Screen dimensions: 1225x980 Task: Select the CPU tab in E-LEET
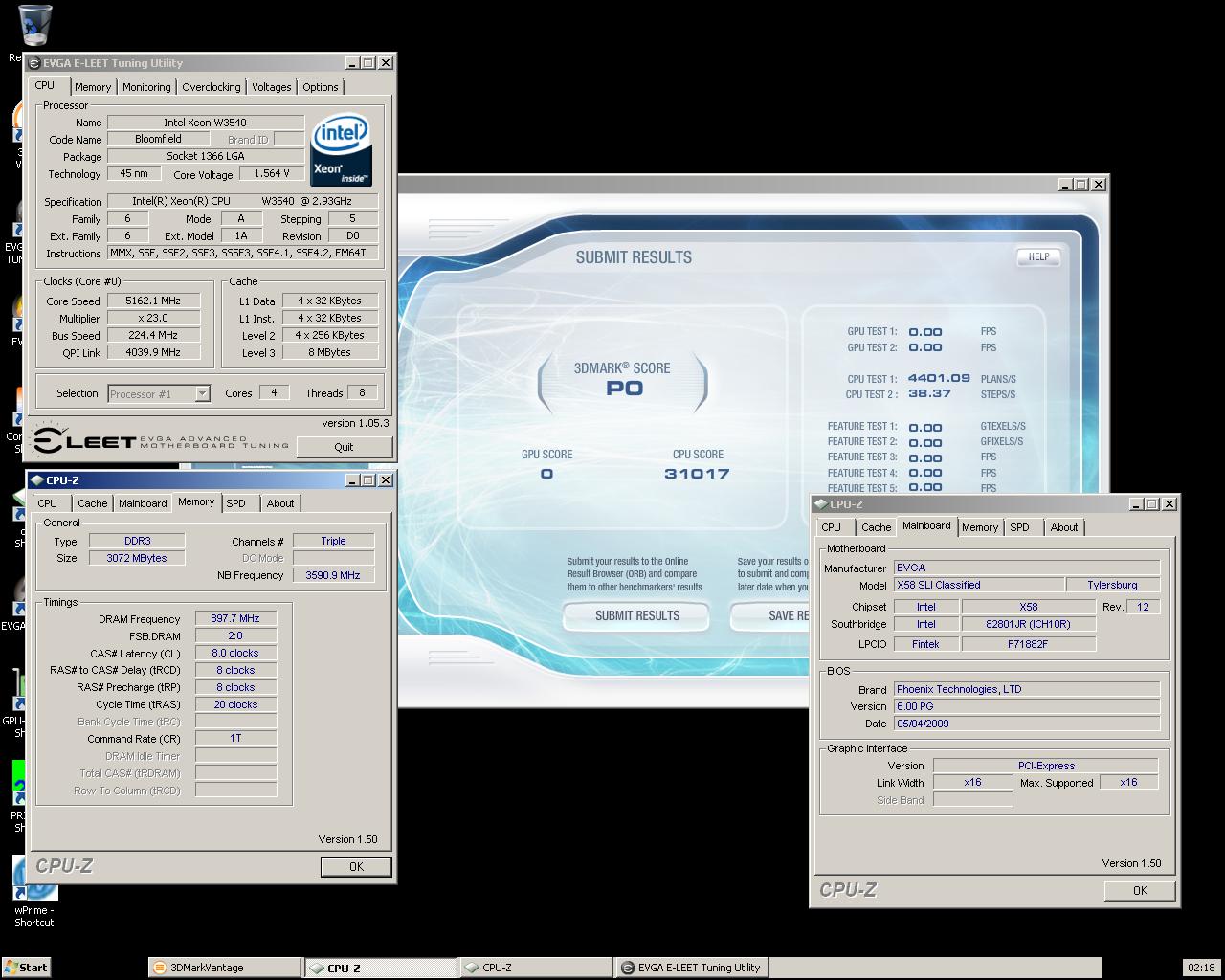45,85
